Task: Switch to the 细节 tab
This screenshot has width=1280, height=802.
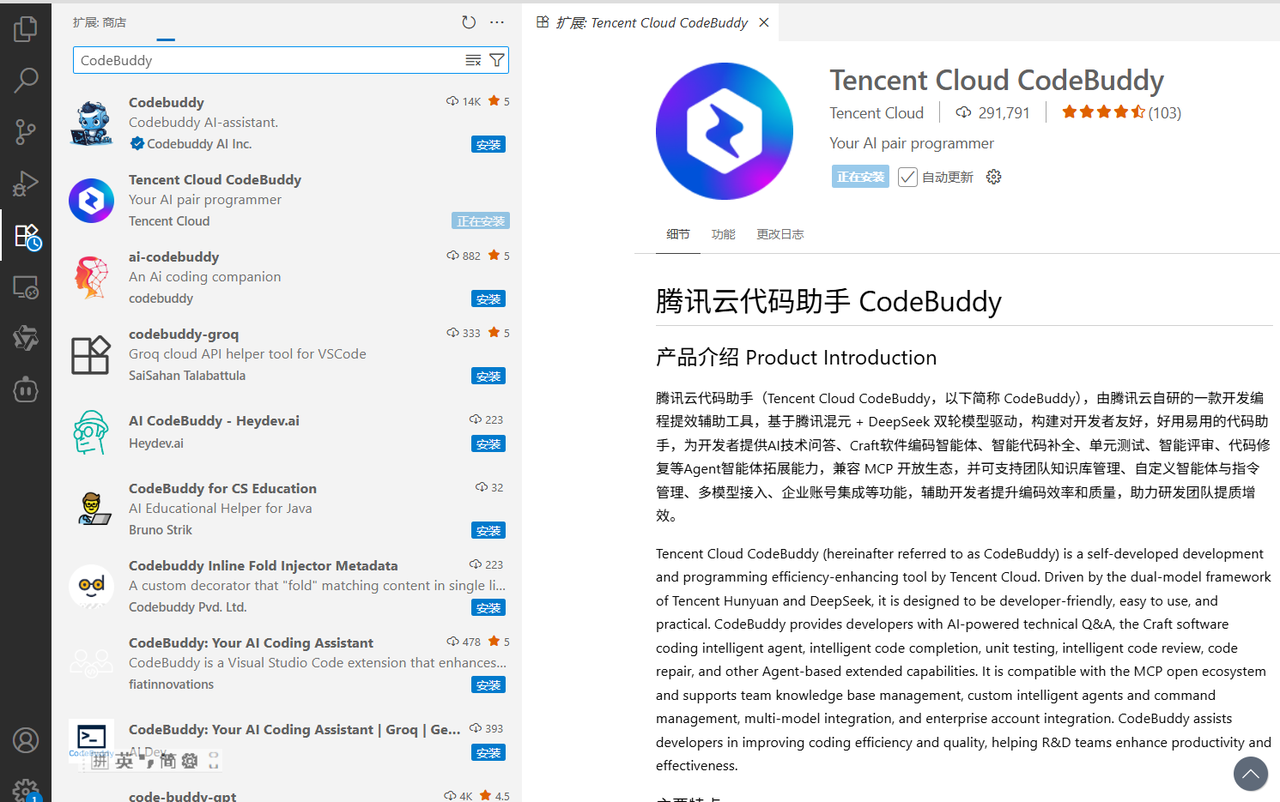Action: coord(678,234)
